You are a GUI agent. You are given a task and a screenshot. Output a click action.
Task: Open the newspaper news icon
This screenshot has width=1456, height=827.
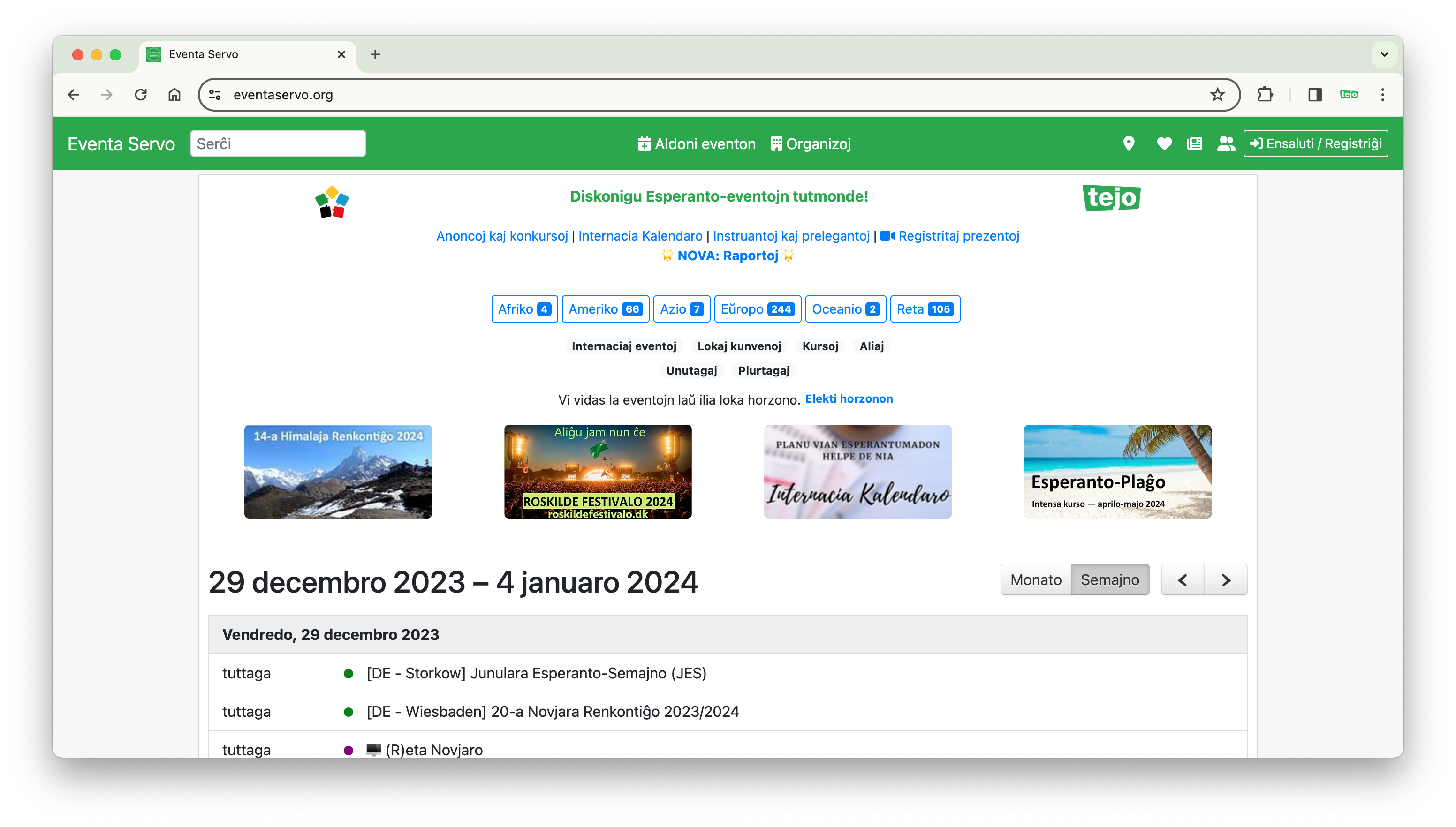pyautogui.click(x=1195, y=144)
